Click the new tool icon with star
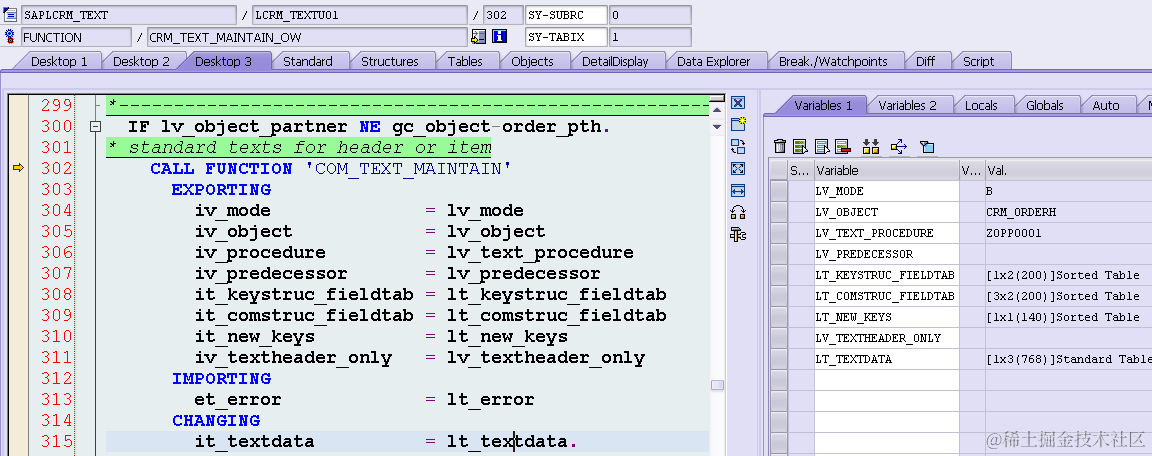The width and height of the screenshot is (1152, 456). (738, 124)
